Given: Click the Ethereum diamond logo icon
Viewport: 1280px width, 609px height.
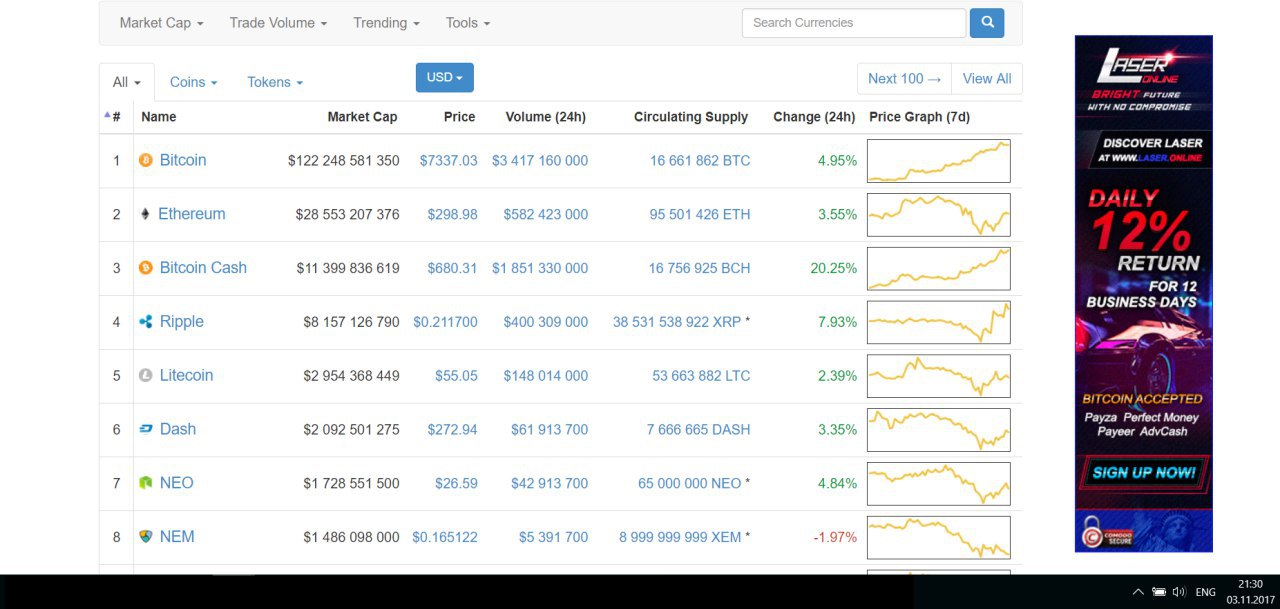Looking at the screenshot, I should 145,214.
